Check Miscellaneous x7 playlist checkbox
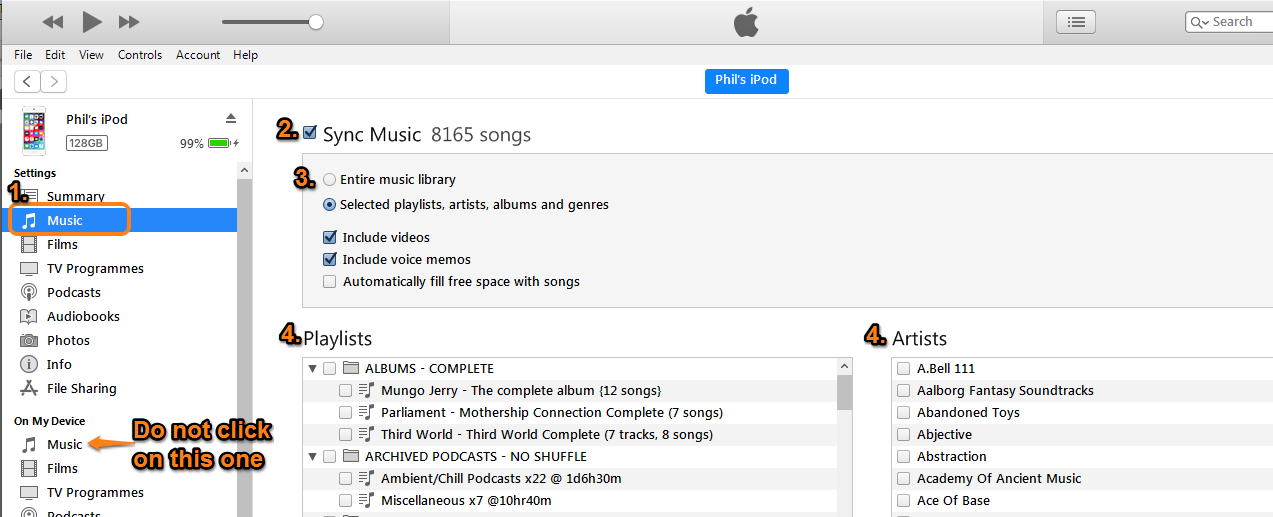The image size is (1273, 517). [x=346, y=501]
